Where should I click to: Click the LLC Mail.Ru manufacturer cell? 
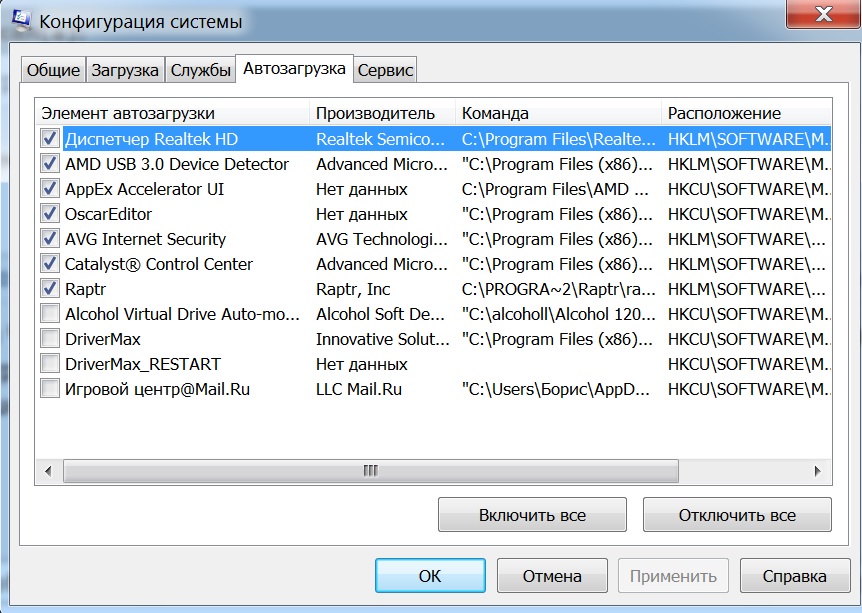click(x=358, y=389)
